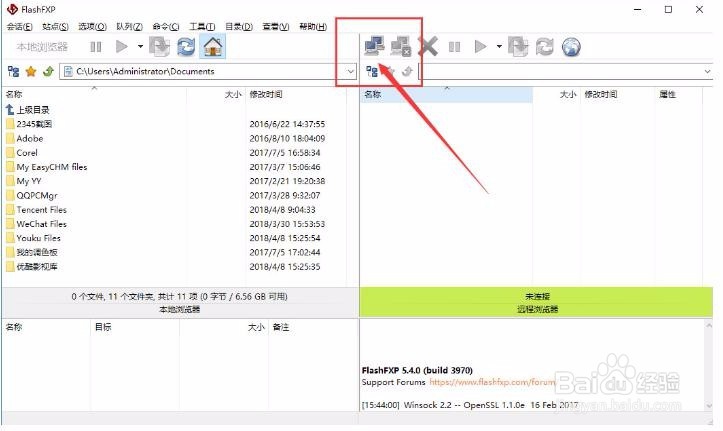
Task: Open the transfer dropdown arrow in the local toolbar
Action: [x=140, y=47]
